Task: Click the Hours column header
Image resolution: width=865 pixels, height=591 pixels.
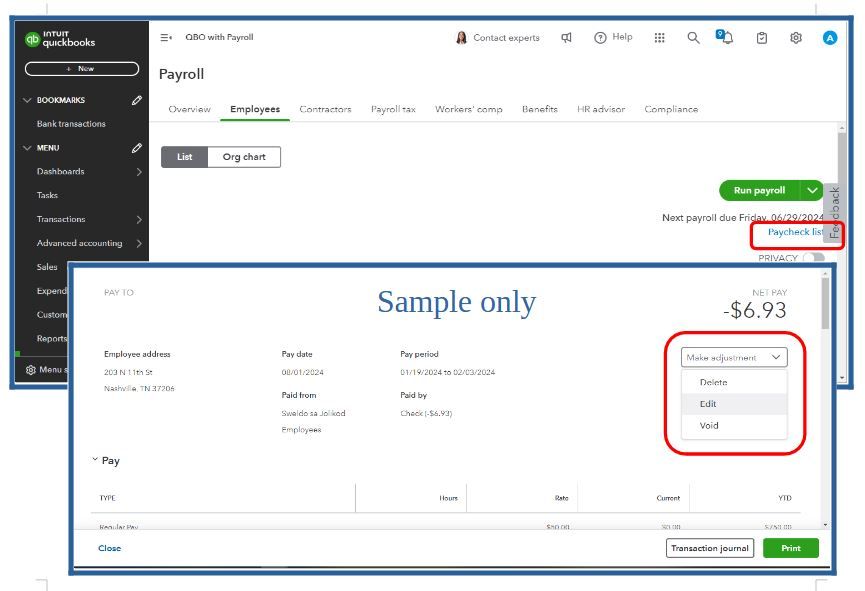Action: (448, 498)
